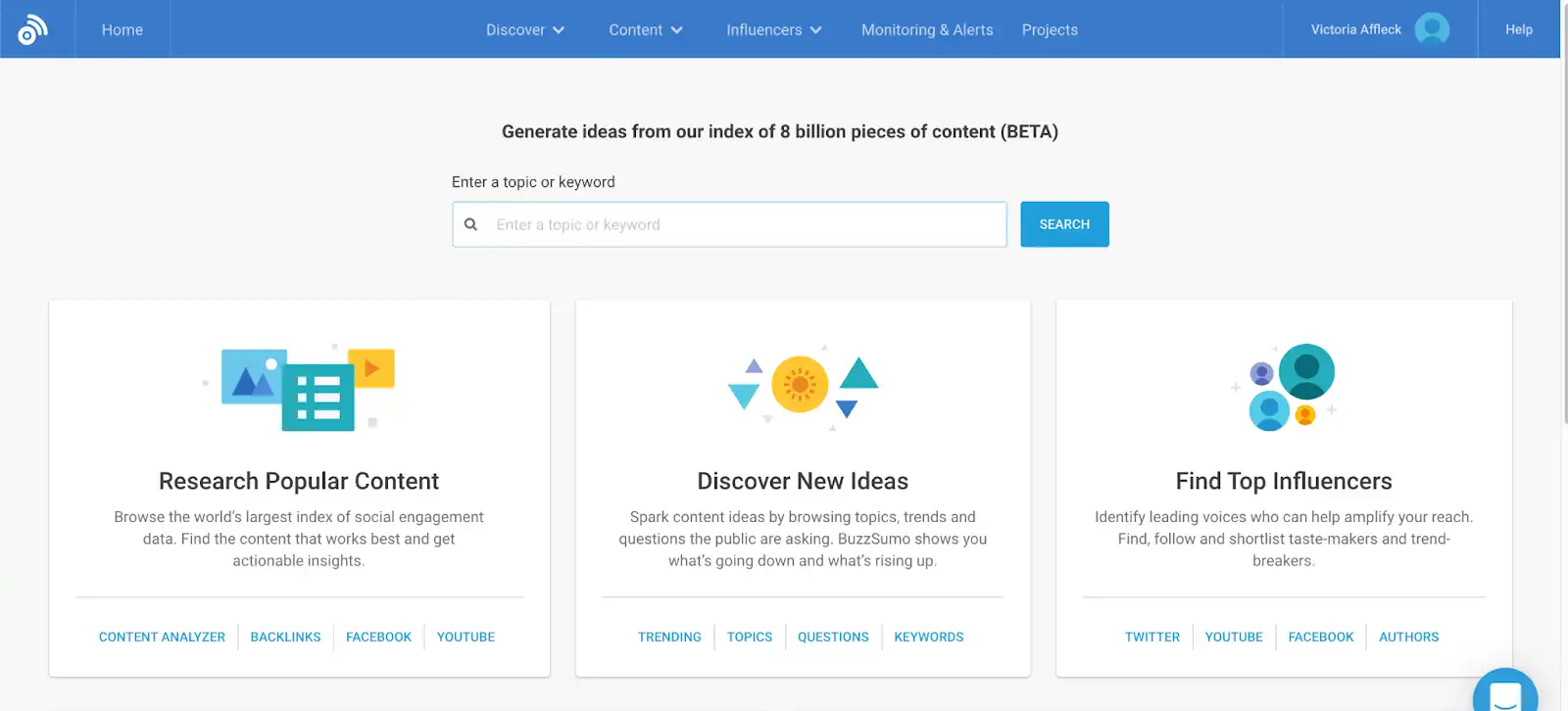
Task: Focus the topic or keyword field
Action: [729, 224]
